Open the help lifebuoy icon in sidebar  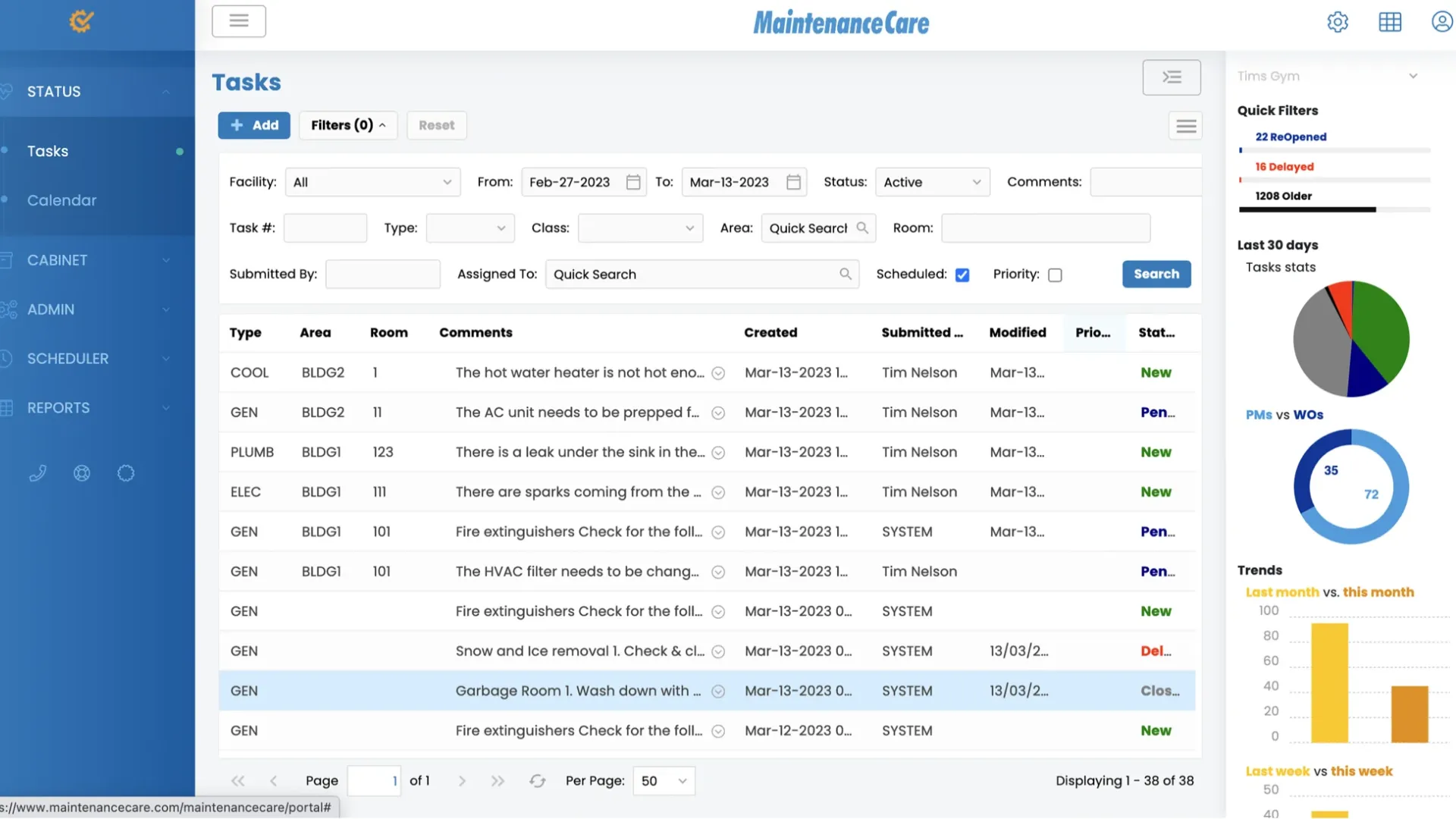coord(81,473)
